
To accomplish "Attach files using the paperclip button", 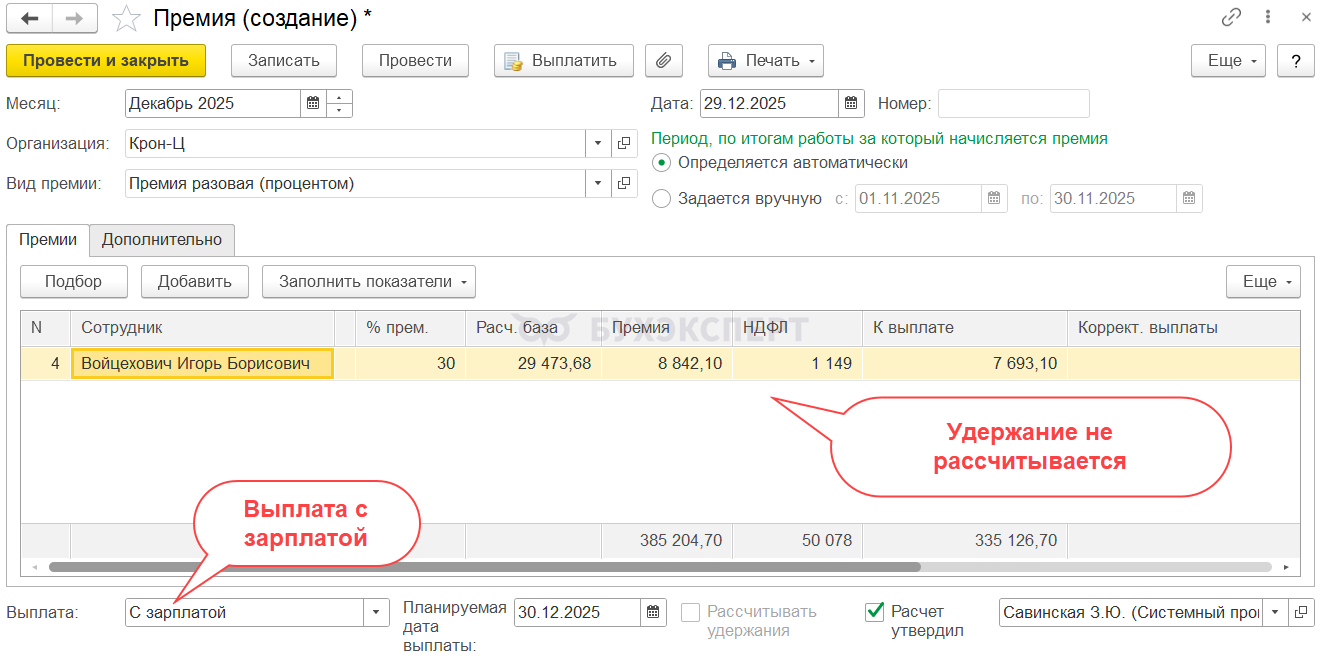I will point(663,60).
